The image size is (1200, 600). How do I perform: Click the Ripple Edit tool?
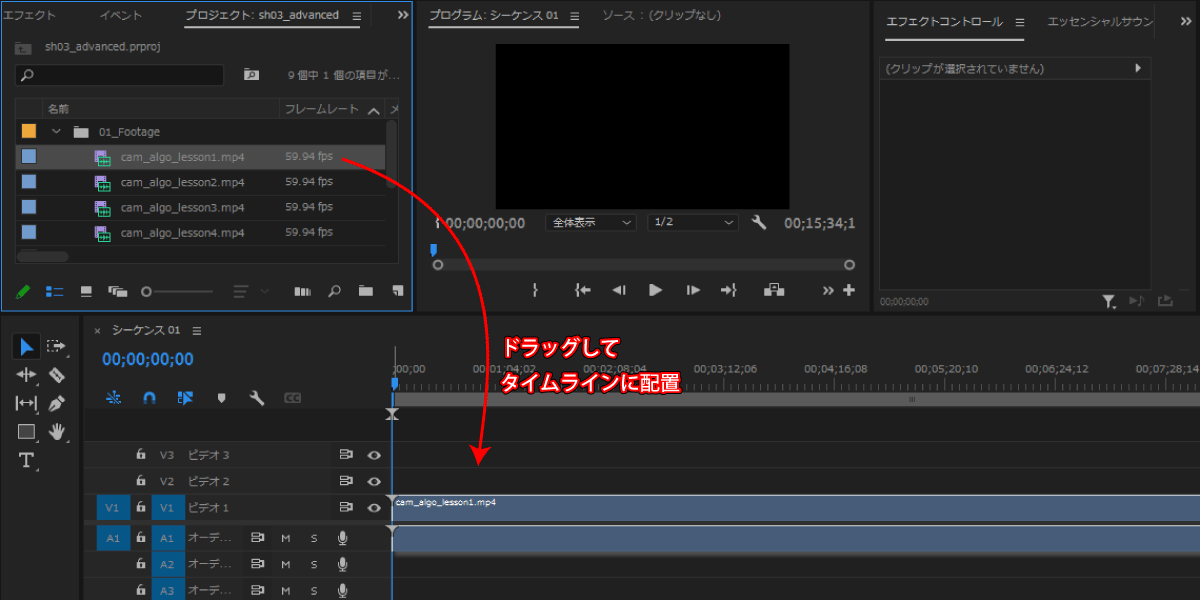pos(26,375)
